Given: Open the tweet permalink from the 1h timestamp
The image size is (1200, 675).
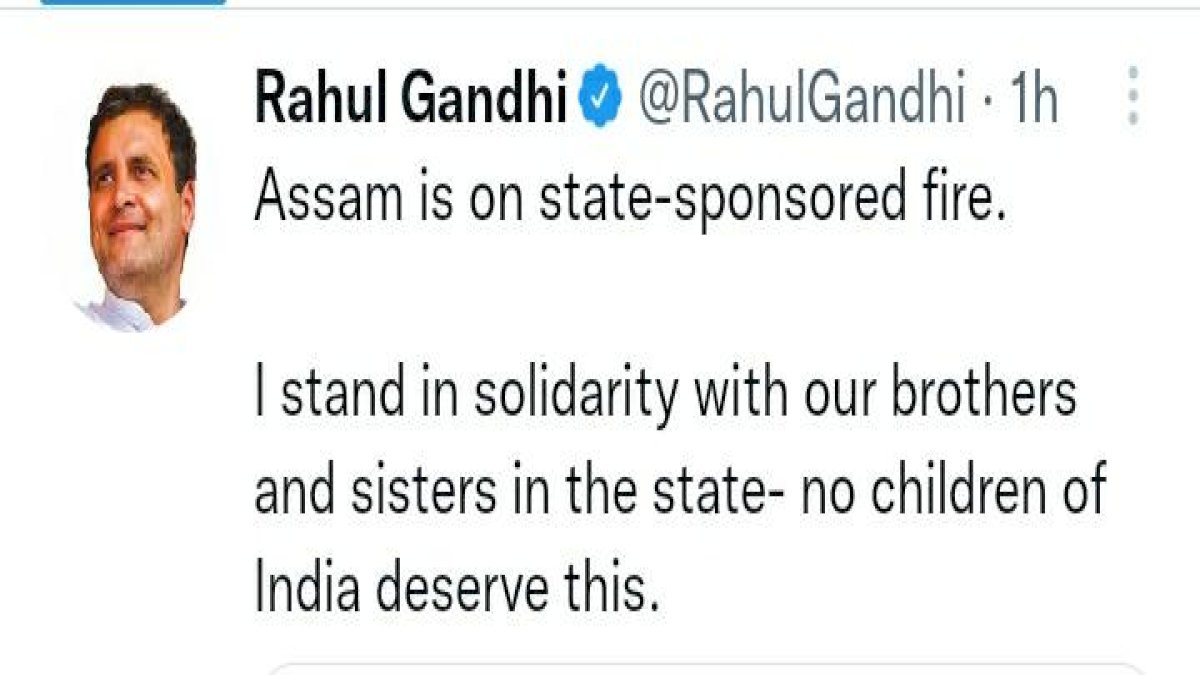Looking at the screenshot, I should point(1035,100).
